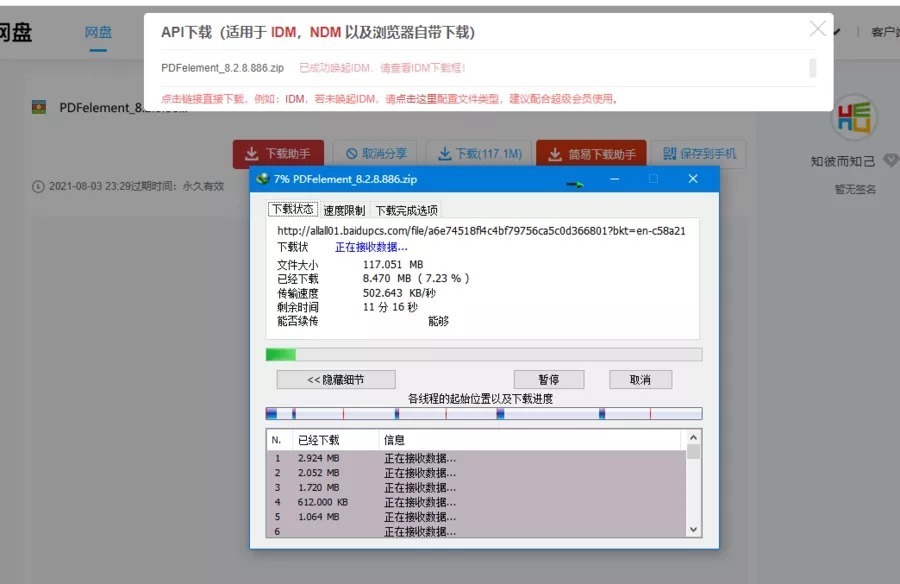900x584 pixels.
Task: Close the API下载 popup with X icon
Action: (817, 29)
